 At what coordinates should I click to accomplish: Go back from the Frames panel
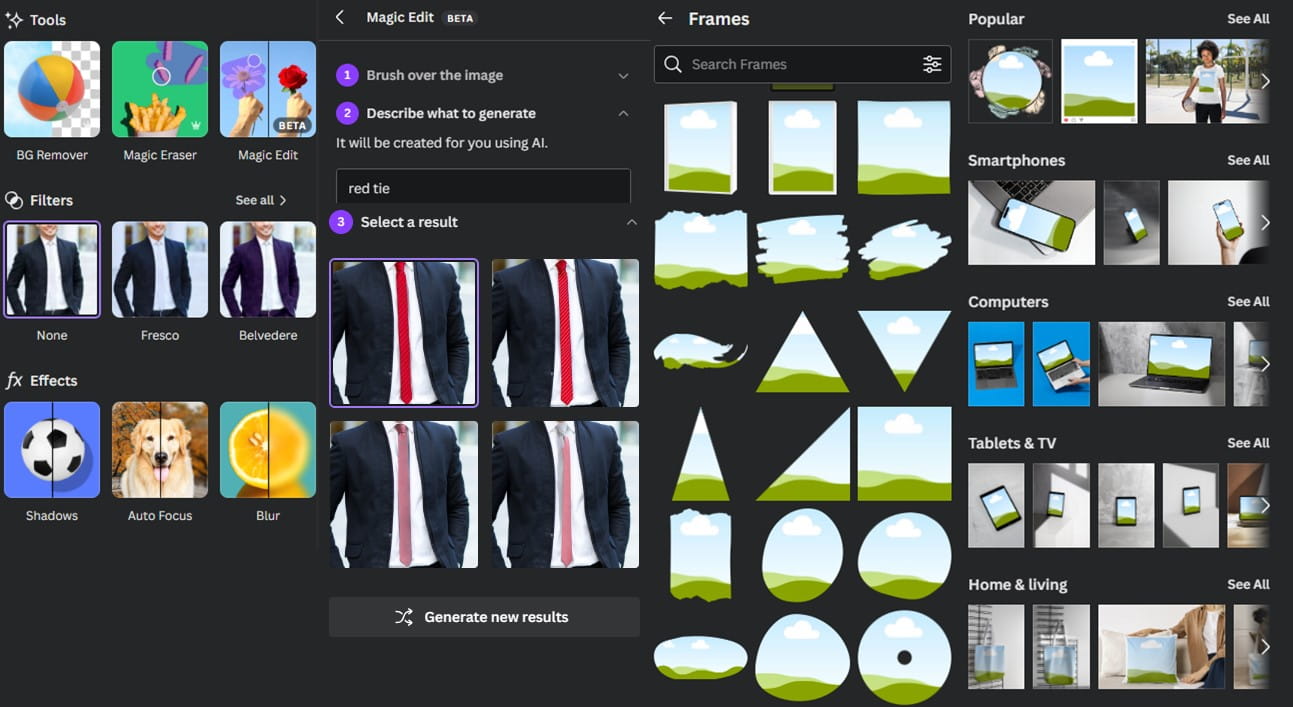point(666,19)
